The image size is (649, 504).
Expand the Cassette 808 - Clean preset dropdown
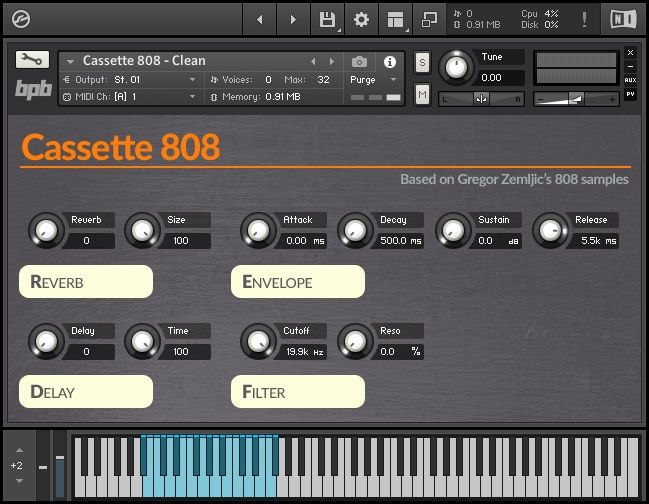click(x=70, y=62)
